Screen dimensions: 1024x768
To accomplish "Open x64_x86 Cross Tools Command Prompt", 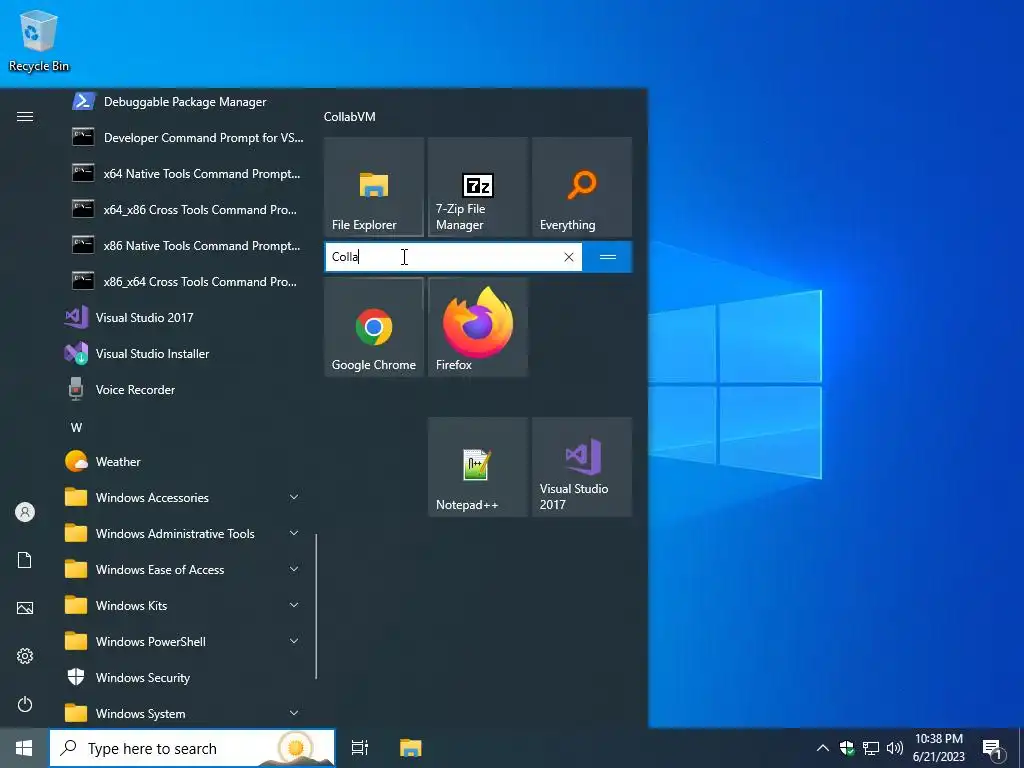I will coord(186,210).
